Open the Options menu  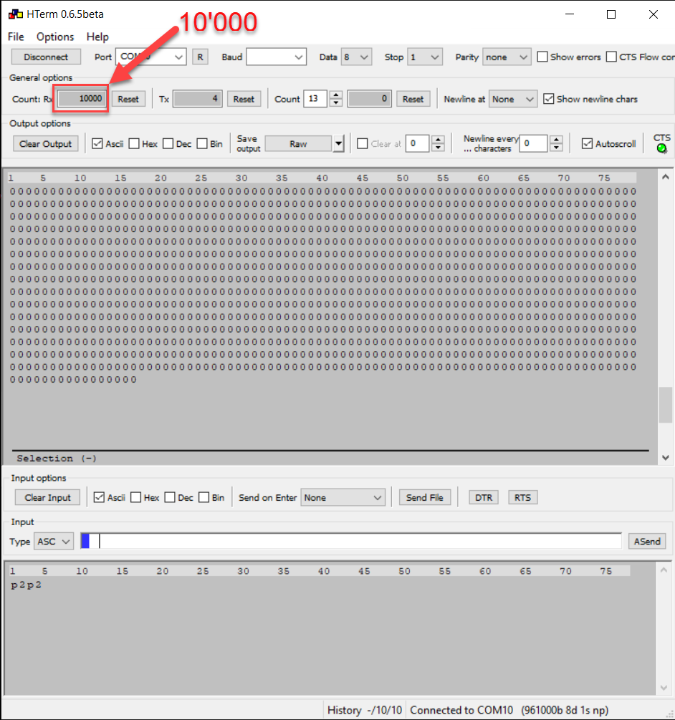click(x=55, y=37)
